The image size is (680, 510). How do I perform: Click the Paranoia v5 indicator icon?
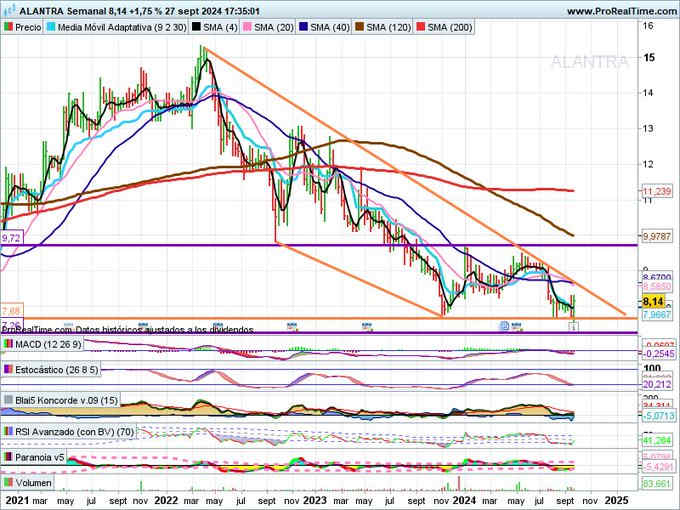pos(8,458)
